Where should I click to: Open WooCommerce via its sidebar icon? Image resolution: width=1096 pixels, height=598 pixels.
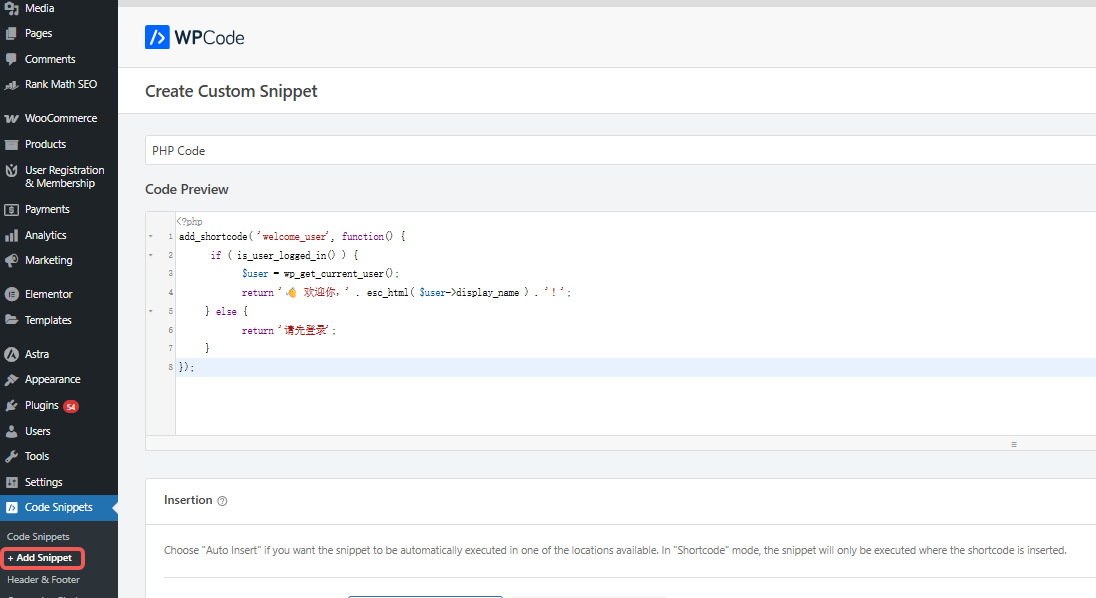(x=12, y=118)
